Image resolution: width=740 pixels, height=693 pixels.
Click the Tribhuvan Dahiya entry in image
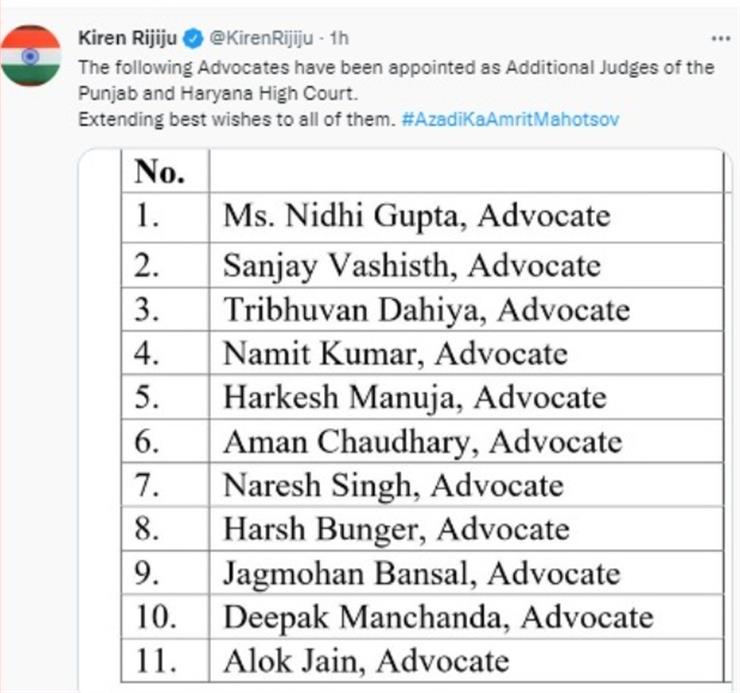point(427,310)
